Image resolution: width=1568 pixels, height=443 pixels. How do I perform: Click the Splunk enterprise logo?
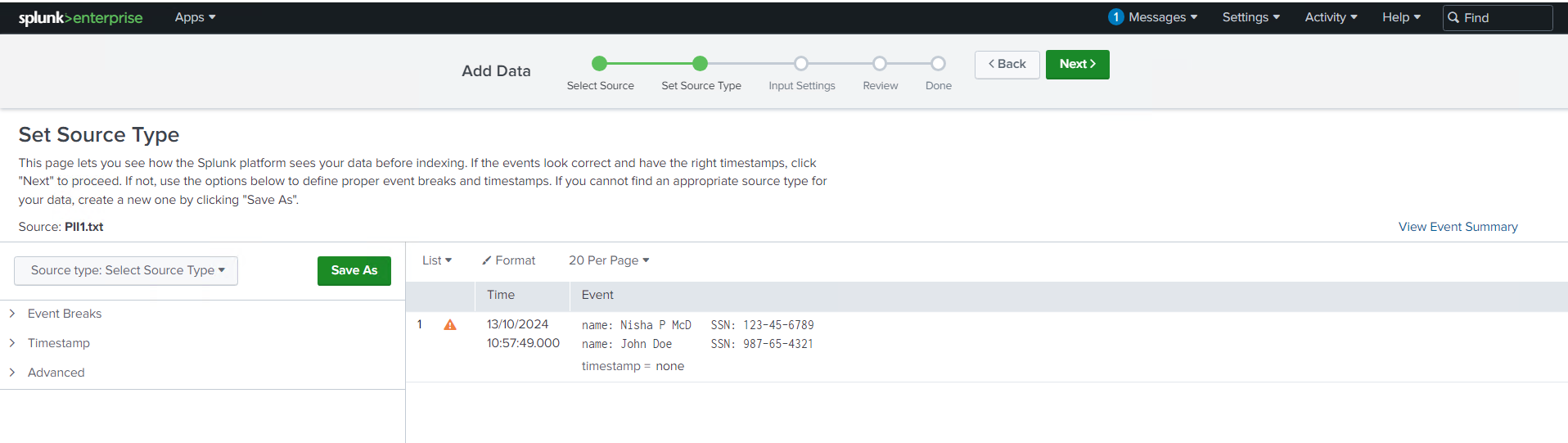[x=80, y=17]
